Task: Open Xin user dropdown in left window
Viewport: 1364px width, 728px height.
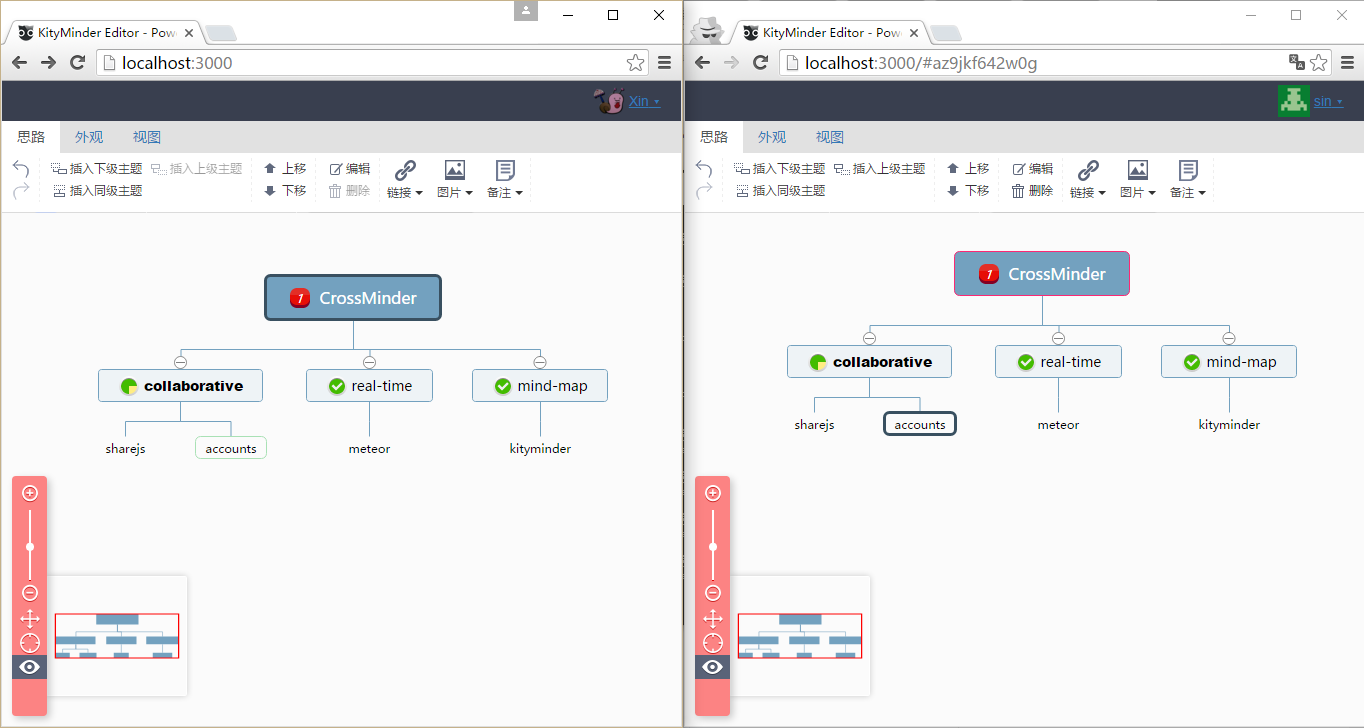Action: (x=644, y=102)
